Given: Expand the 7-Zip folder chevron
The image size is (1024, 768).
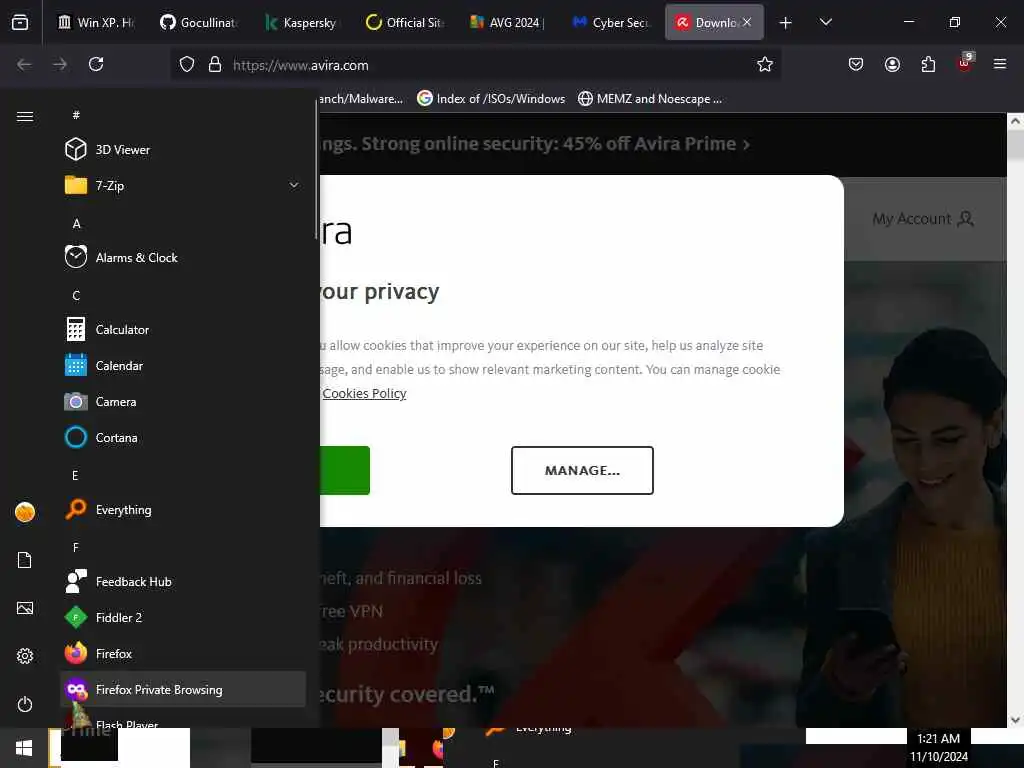Looking at the screenshot, I should tap(294, 185).
